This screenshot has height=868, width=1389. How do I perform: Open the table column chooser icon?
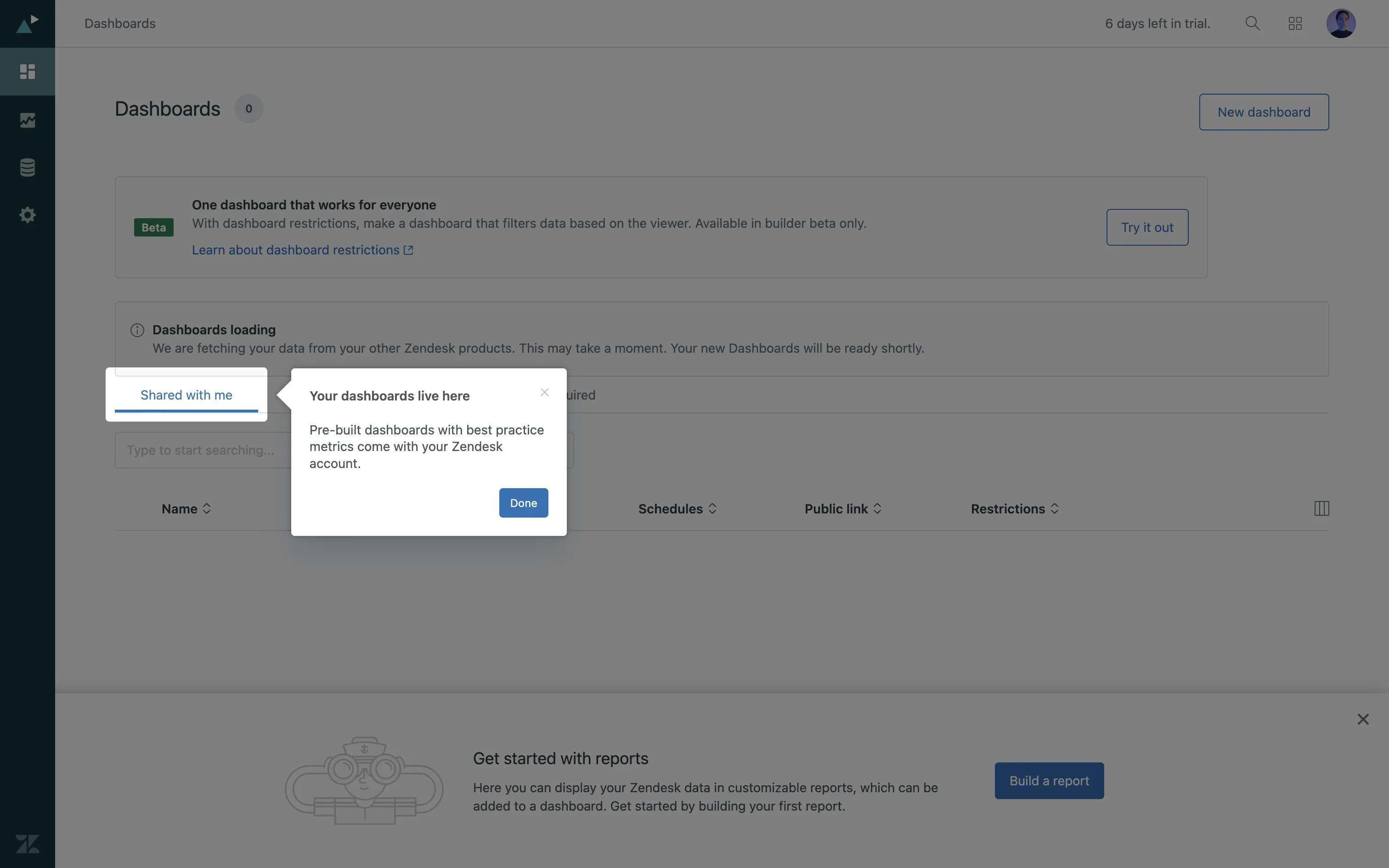tap(1321, 509)
